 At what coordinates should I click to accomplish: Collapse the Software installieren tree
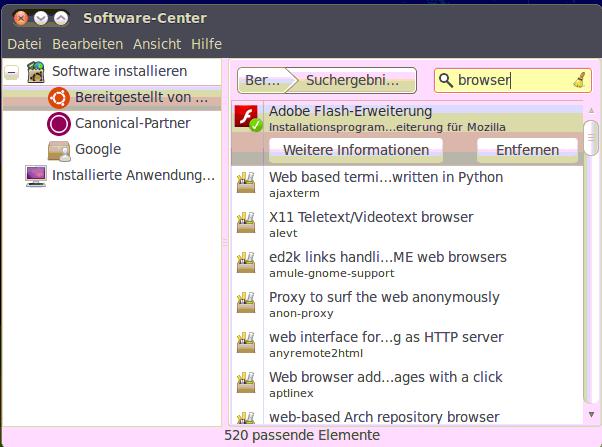coord(11,72)
